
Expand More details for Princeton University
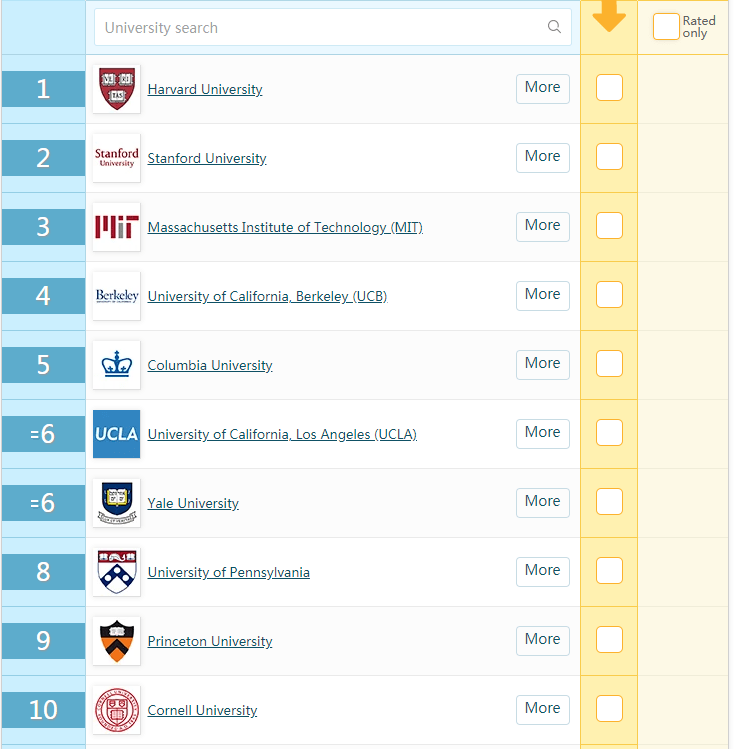[543, 641]
